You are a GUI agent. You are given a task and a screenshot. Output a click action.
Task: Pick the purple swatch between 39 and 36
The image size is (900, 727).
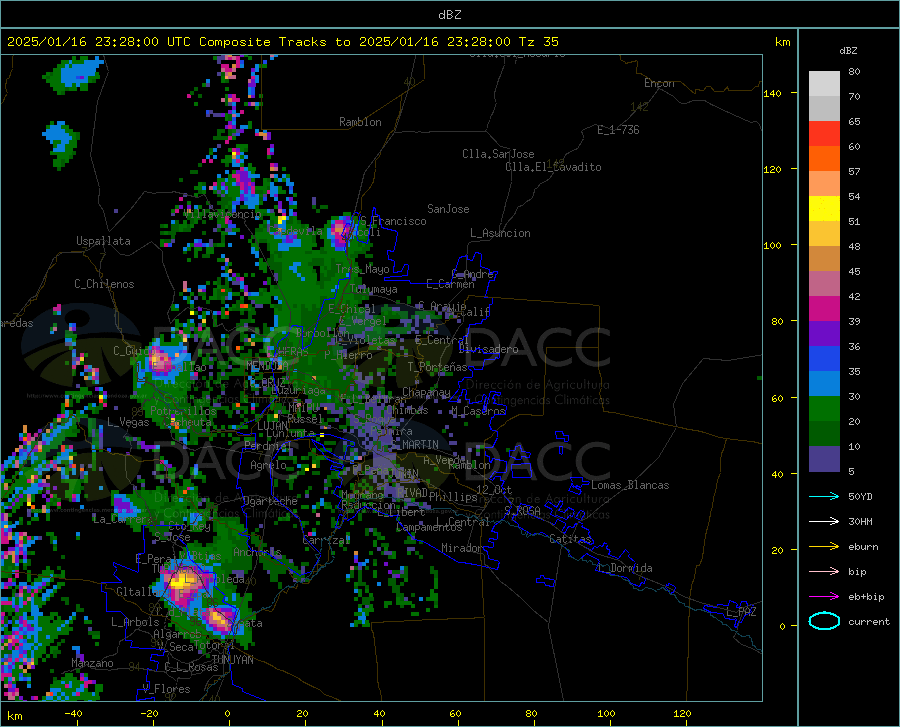pyautogui.click(x=824, y=334)
